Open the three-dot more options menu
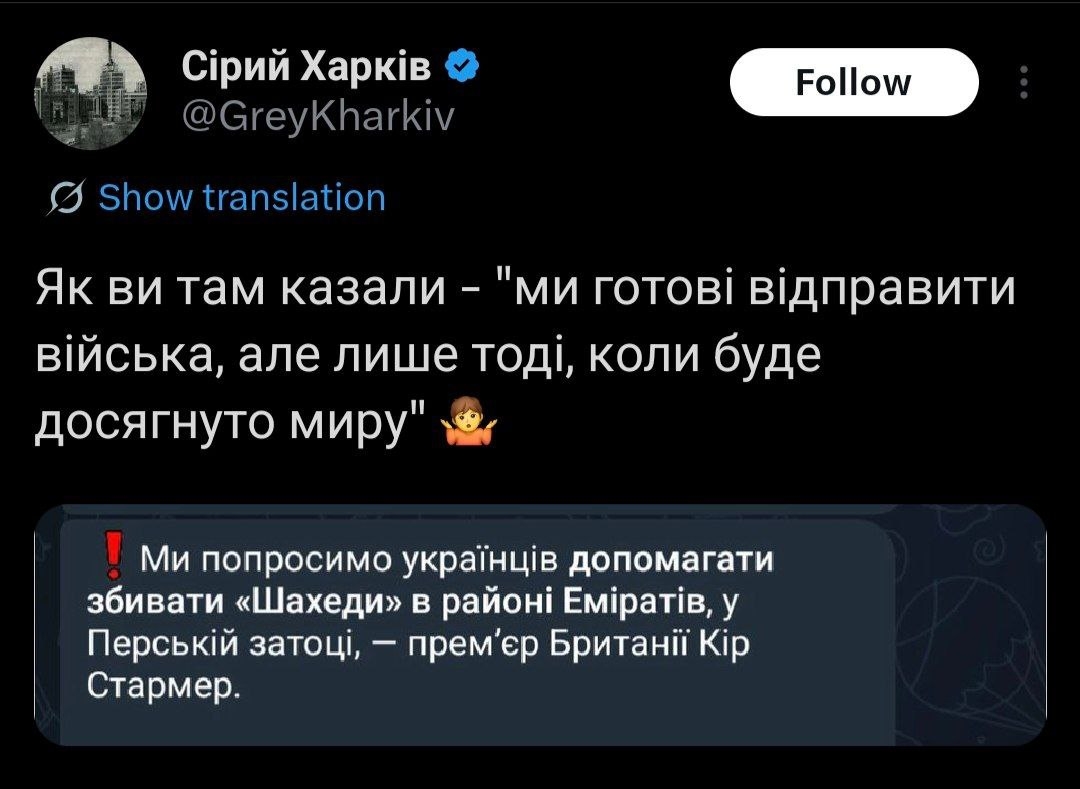Screen dimensions: 1080x789 pos(1022,83)
